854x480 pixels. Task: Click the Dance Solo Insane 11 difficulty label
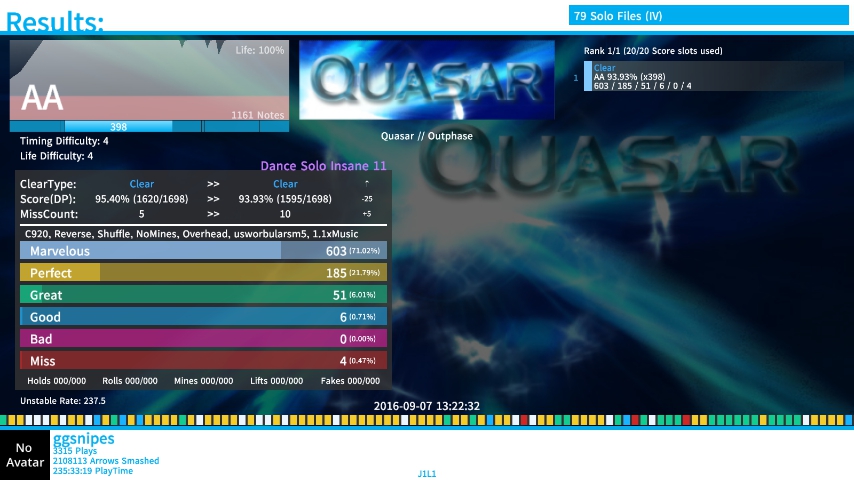pyautogui.click(x=323, y=166)
